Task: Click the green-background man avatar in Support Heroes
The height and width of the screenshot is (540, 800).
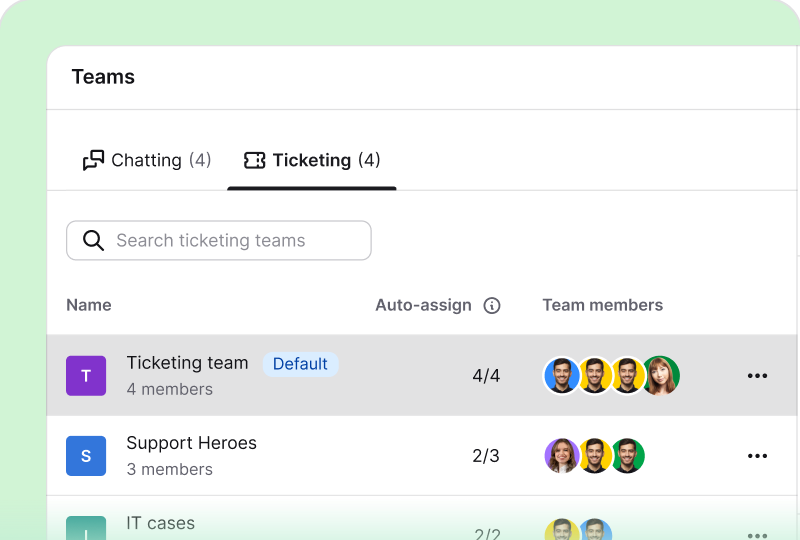Action: pos(628,456)
